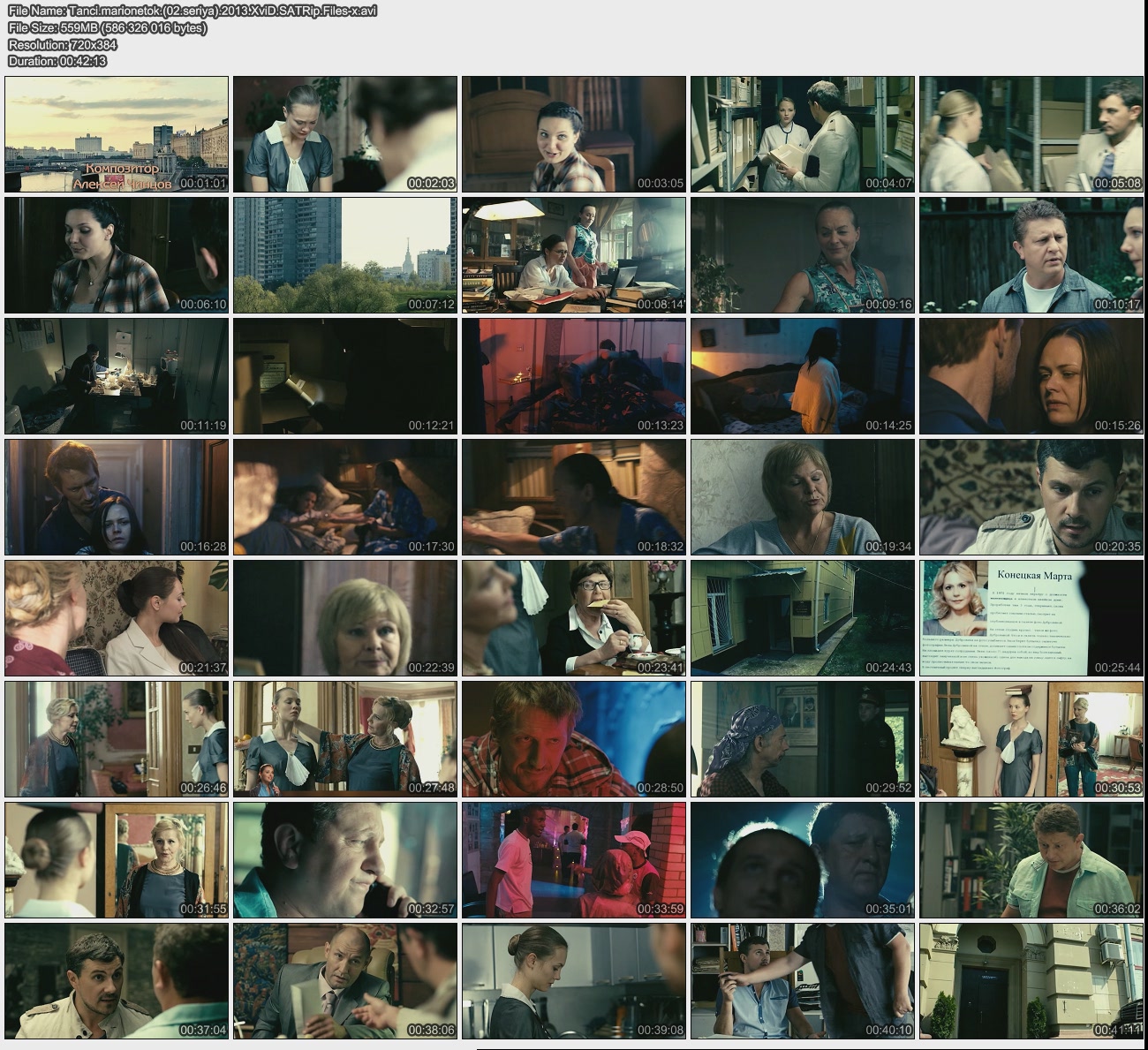
Task: Click the thumbnail timestamped 00:28:50
Action: (573, 739)
